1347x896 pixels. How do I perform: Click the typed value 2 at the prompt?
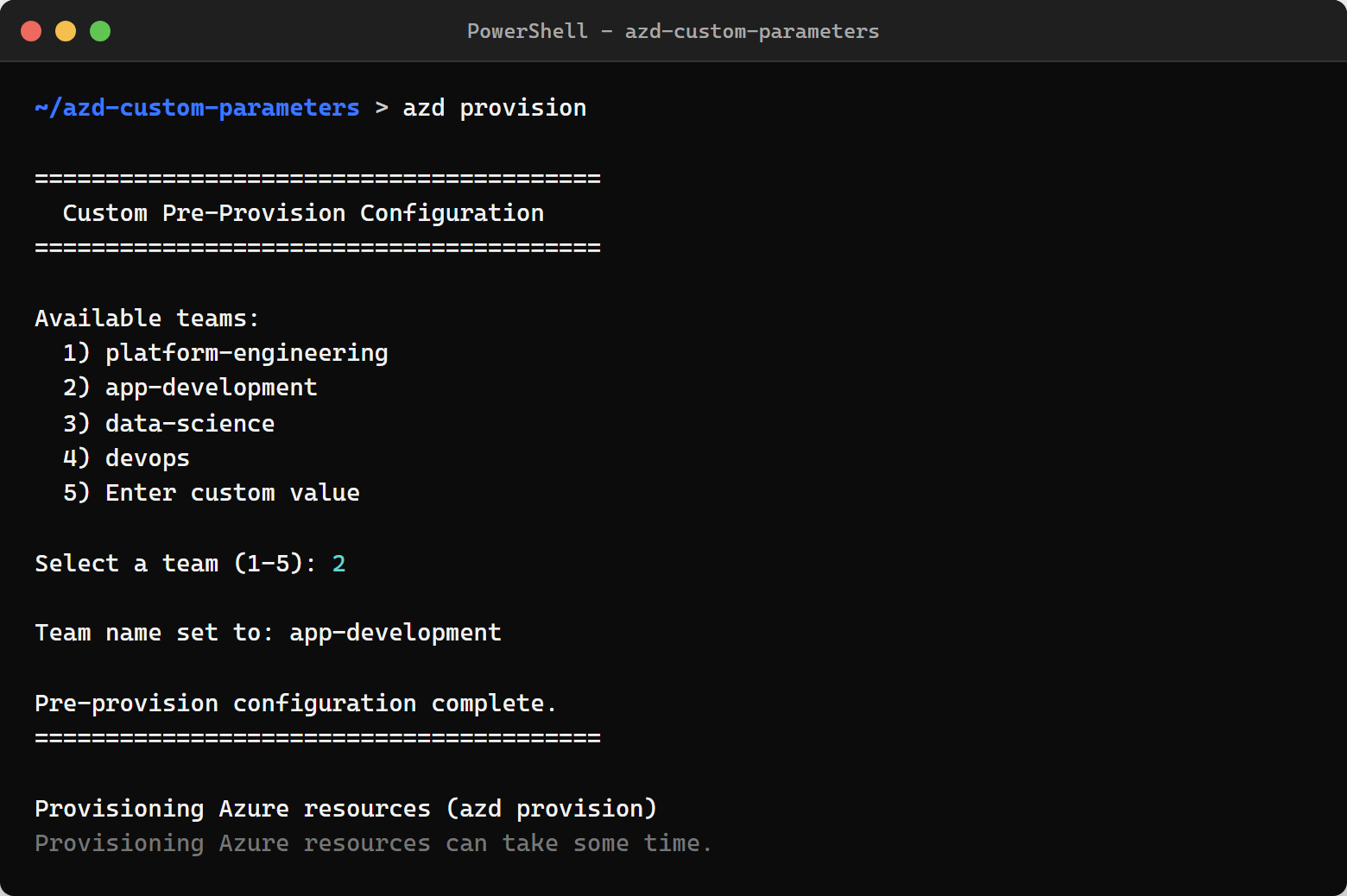(338, 563)
